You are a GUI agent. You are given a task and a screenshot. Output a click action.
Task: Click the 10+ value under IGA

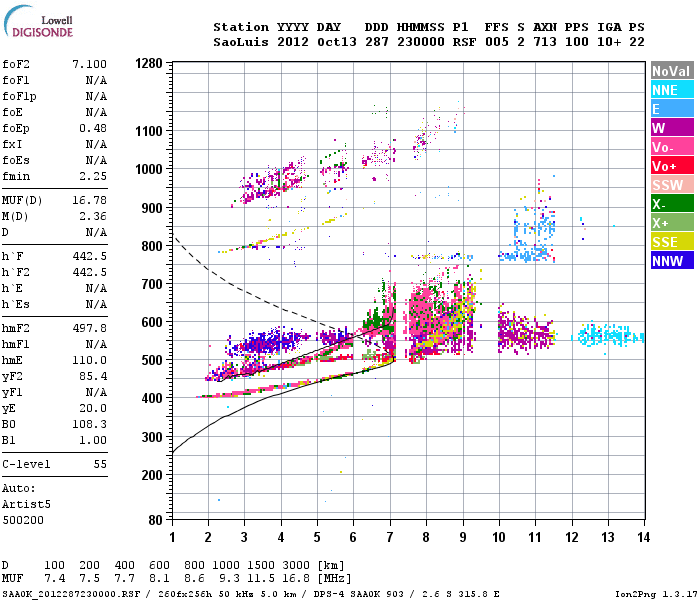pos(609,42)
